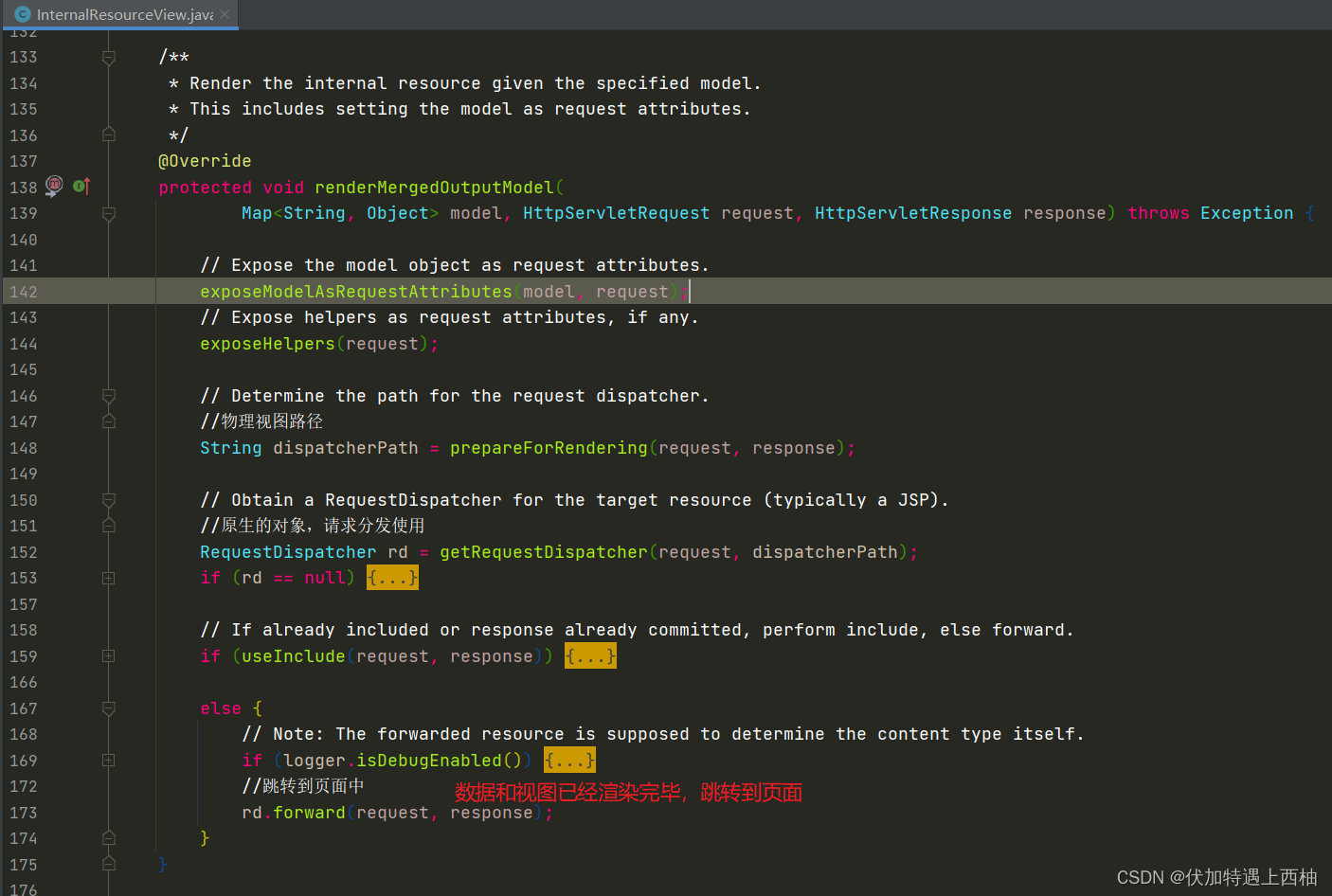This screenshot has width=1332, height=896.
Task: Click the prepareForRendering method call
Action: [x=549, y=448]
